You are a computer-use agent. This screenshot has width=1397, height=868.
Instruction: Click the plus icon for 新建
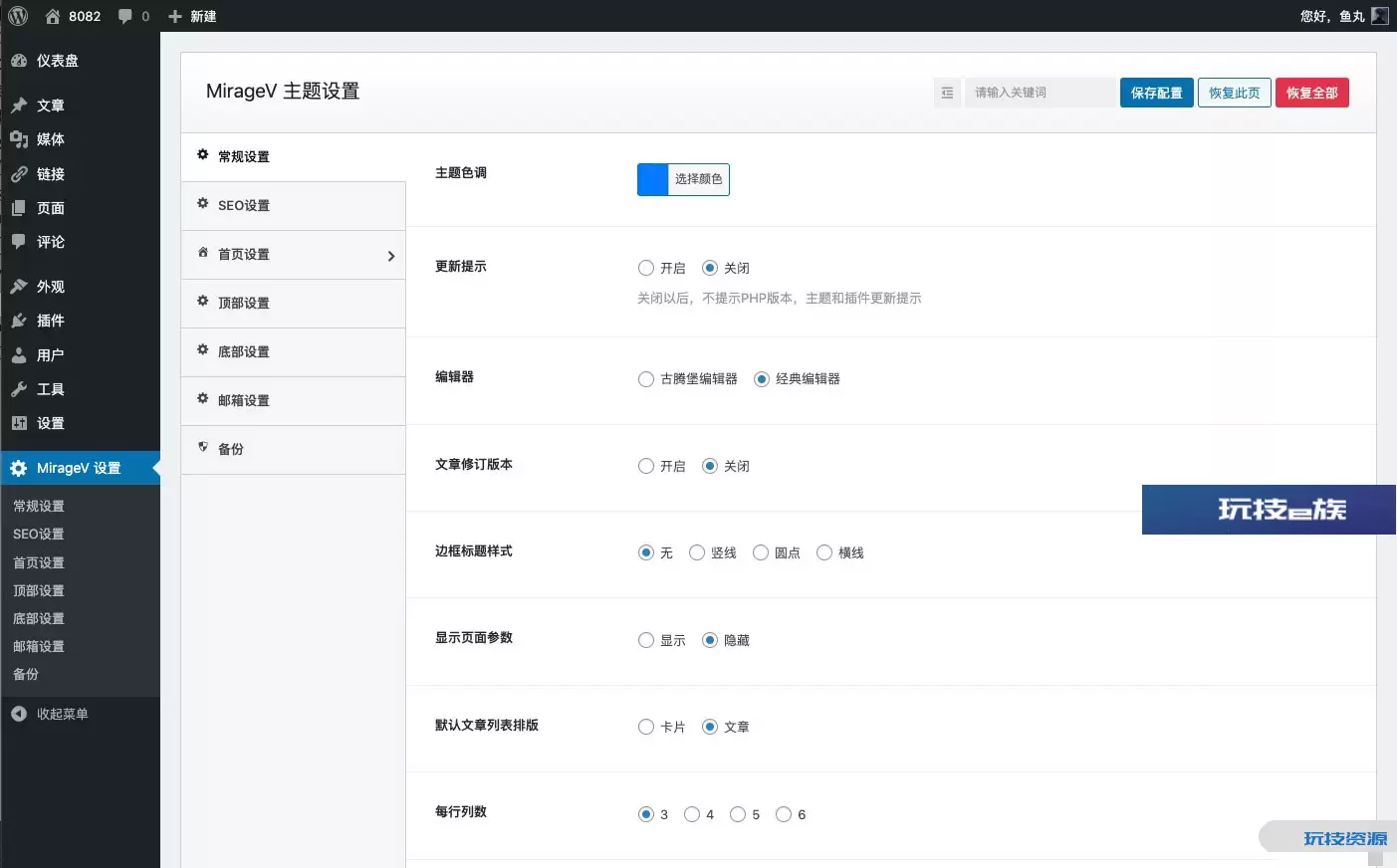pos(175,16)
